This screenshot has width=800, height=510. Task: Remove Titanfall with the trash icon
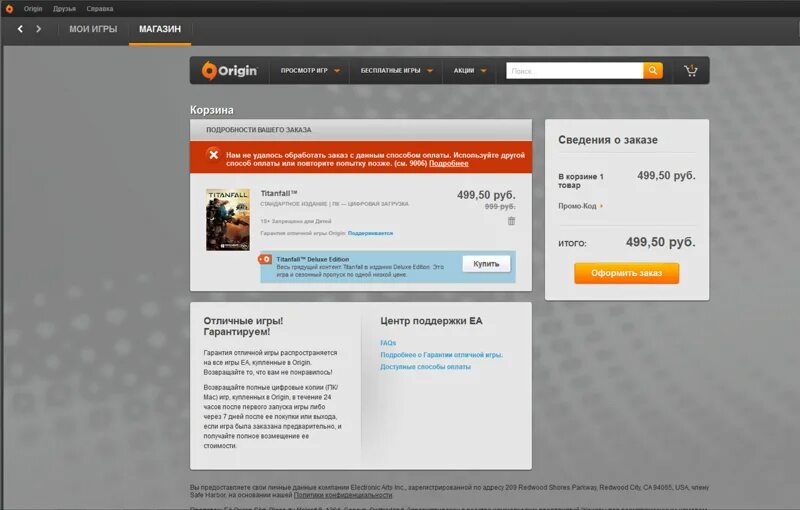point(511,221)
